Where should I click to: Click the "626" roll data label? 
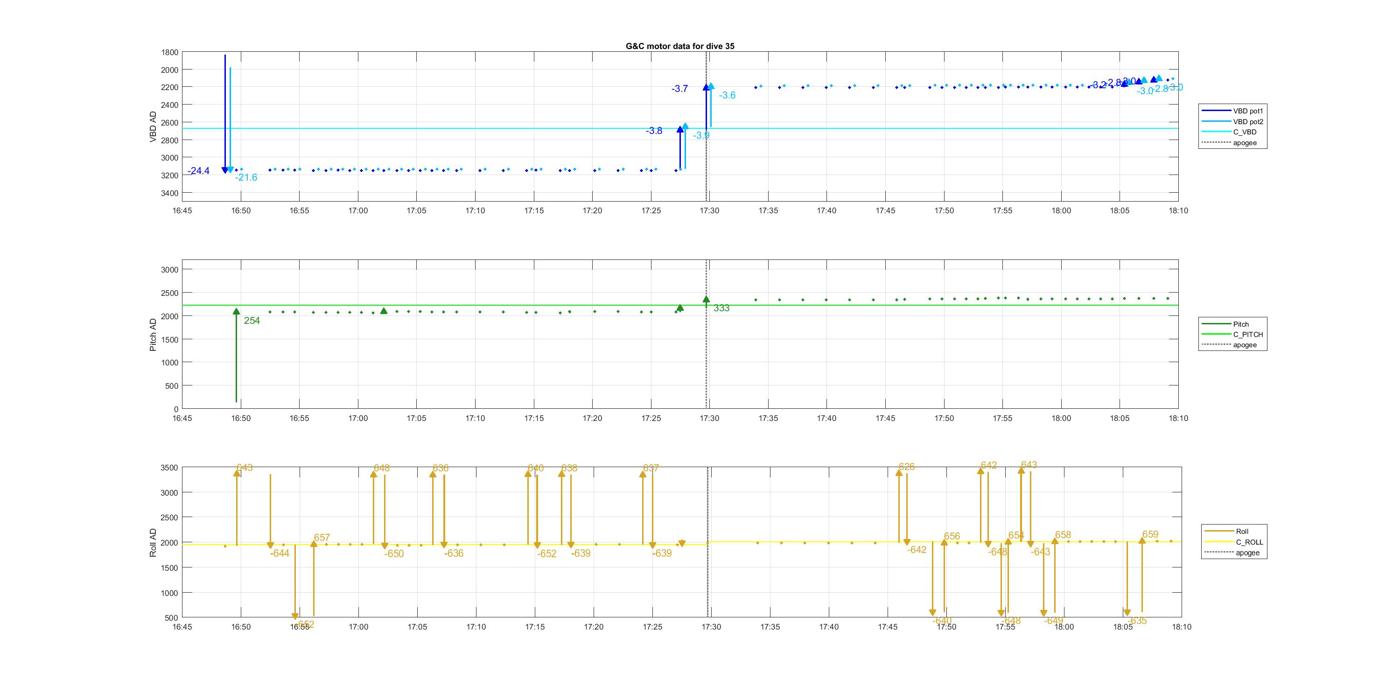point(906,467)
